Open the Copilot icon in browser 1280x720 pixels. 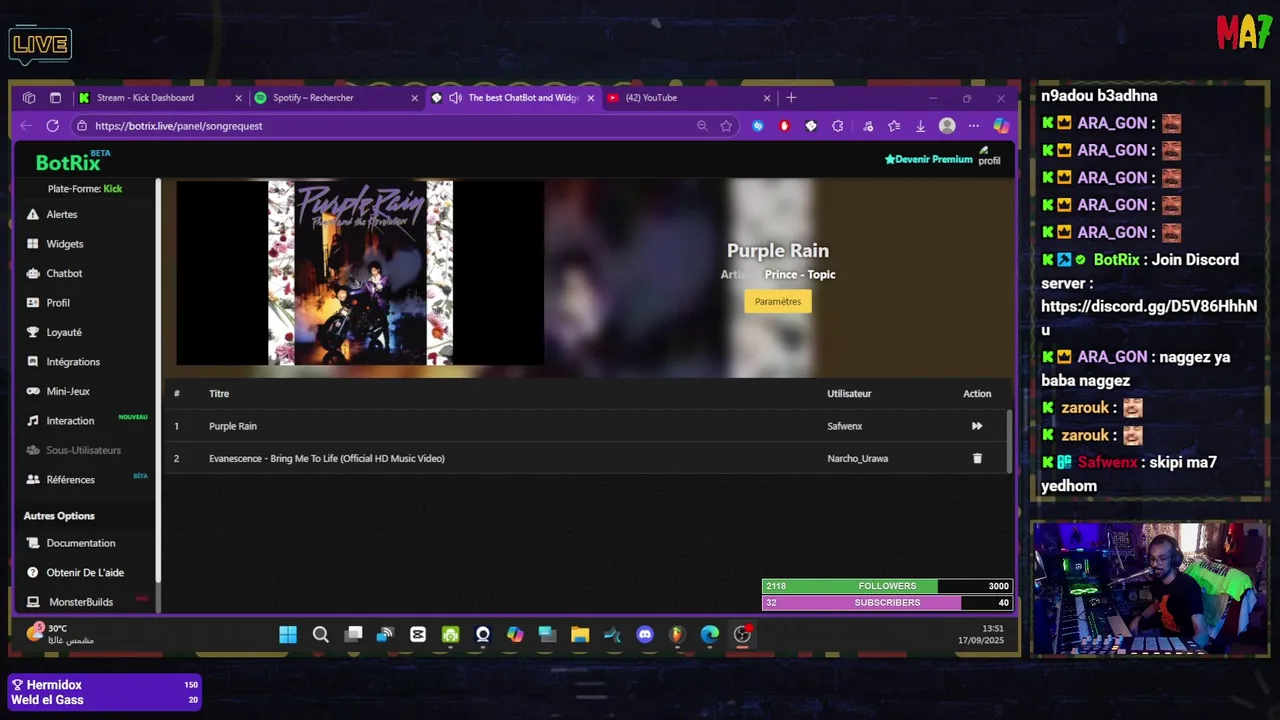1001,126
